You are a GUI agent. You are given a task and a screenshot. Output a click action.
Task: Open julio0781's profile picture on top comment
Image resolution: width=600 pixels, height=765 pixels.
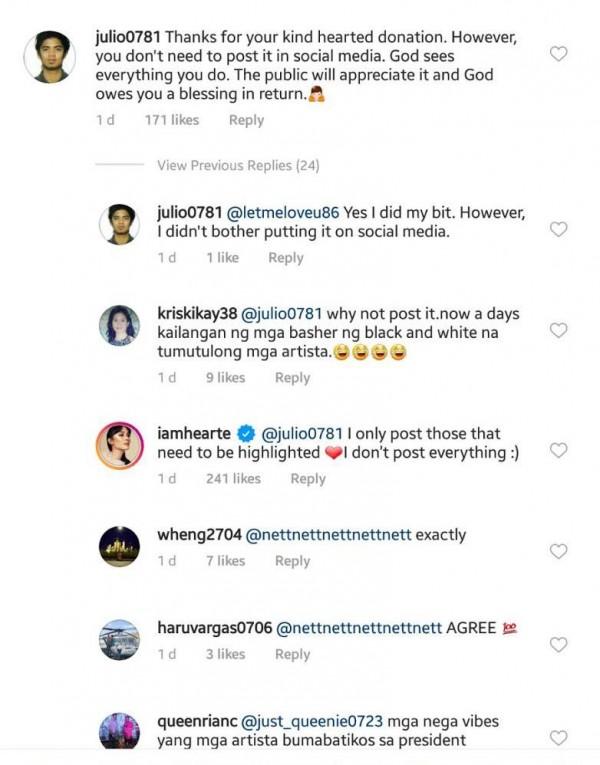point(50,57)
